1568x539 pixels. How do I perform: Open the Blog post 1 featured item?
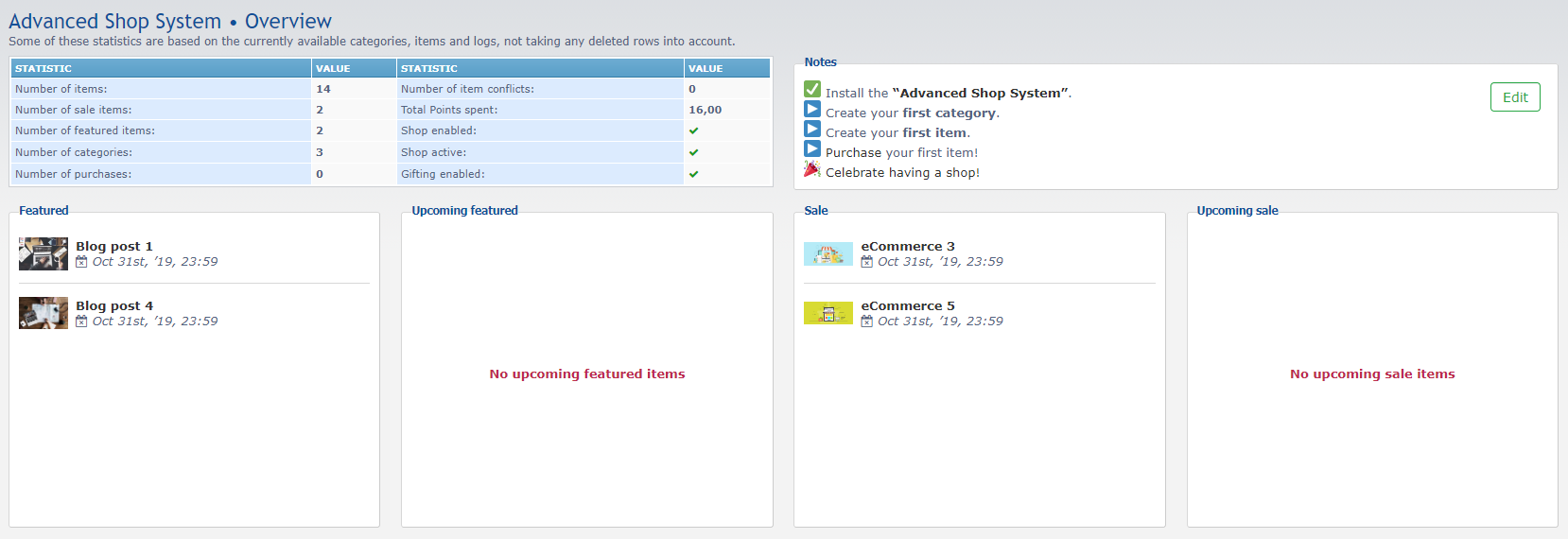113,246
